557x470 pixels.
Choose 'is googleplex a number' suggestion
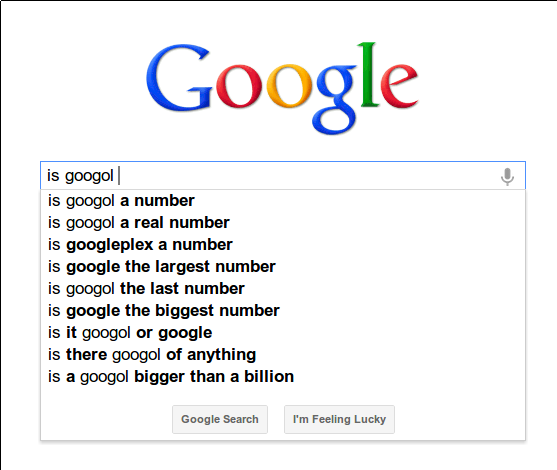tap(283, 245)
